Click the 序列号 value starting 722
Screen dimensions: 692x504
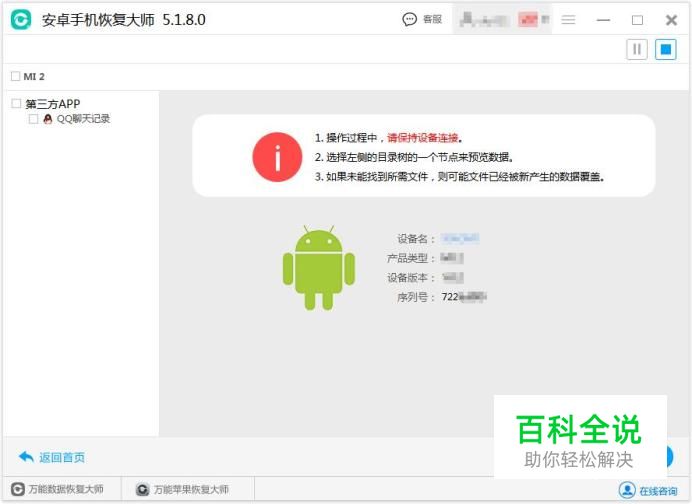tap(464, 297)
